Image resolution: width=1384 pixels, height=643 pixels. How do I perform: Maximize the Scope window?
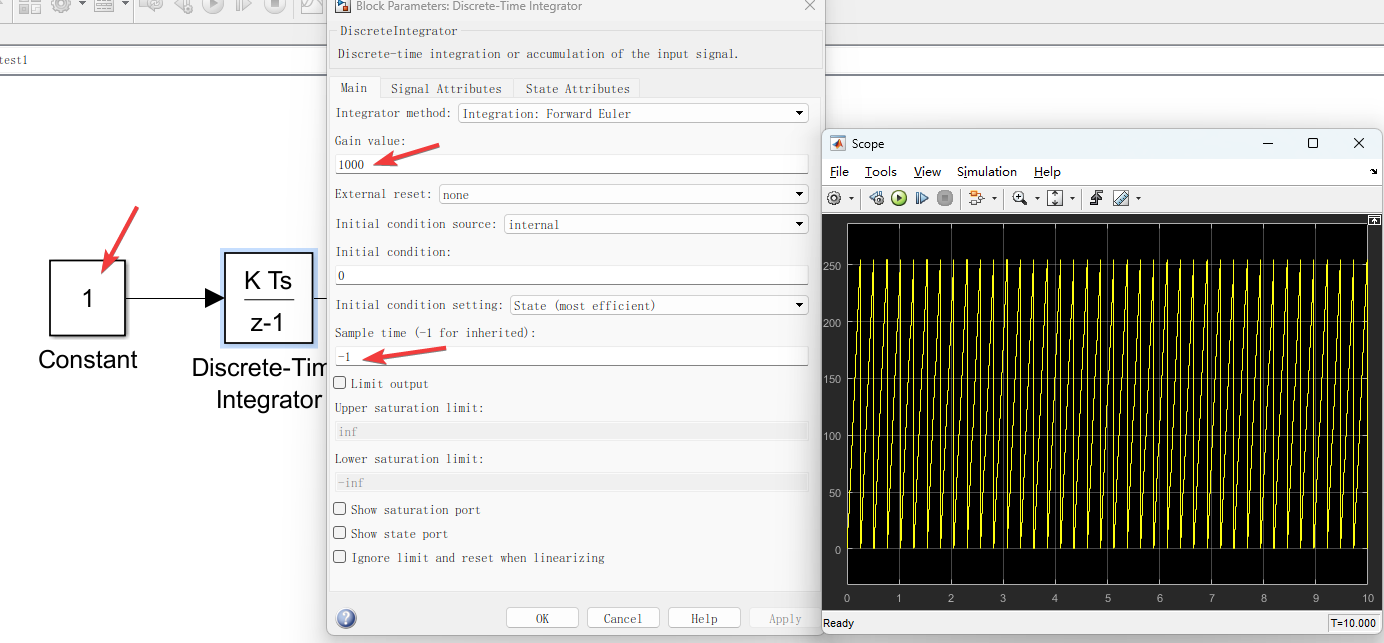tap(1313, 143)
